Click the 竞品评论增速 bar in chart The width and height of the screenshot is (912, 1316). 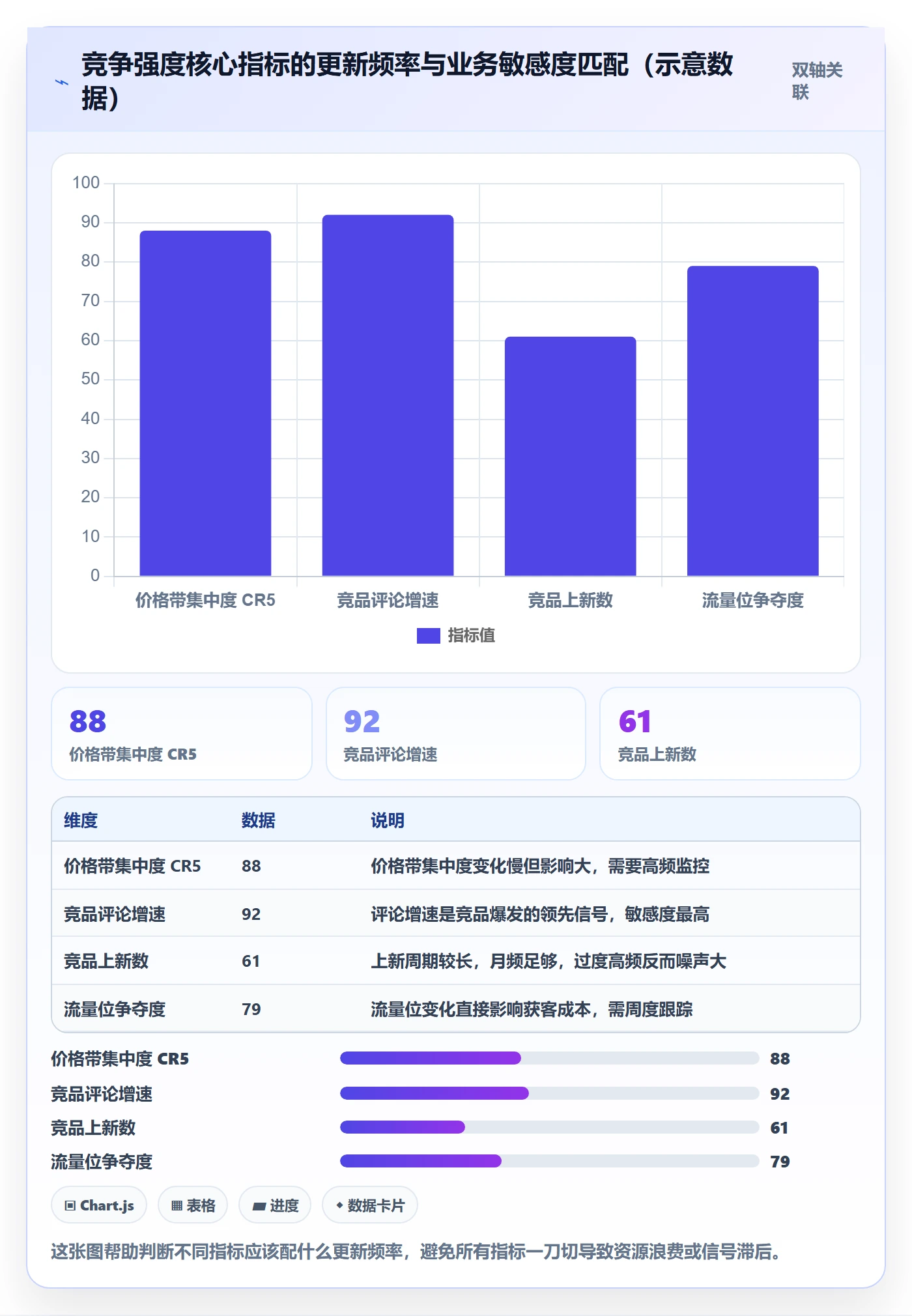388,395
